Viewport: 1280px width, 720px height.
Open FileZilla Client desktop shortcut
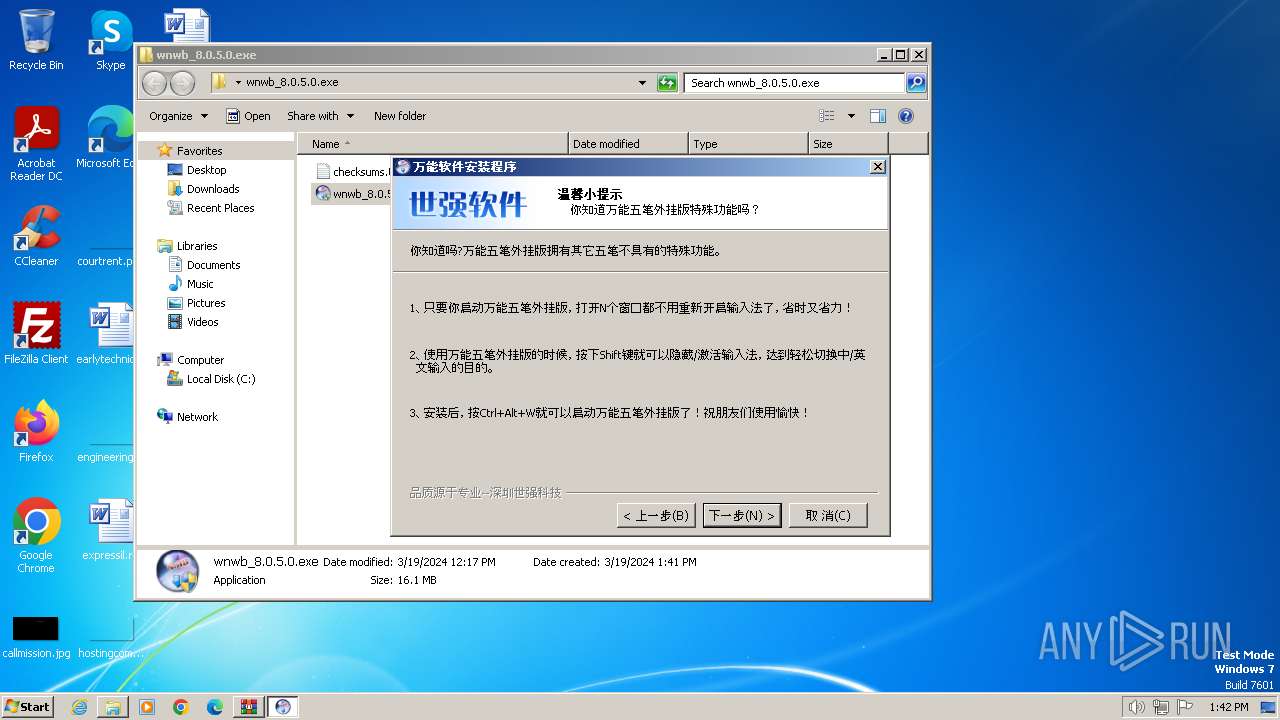coord(36,333)
